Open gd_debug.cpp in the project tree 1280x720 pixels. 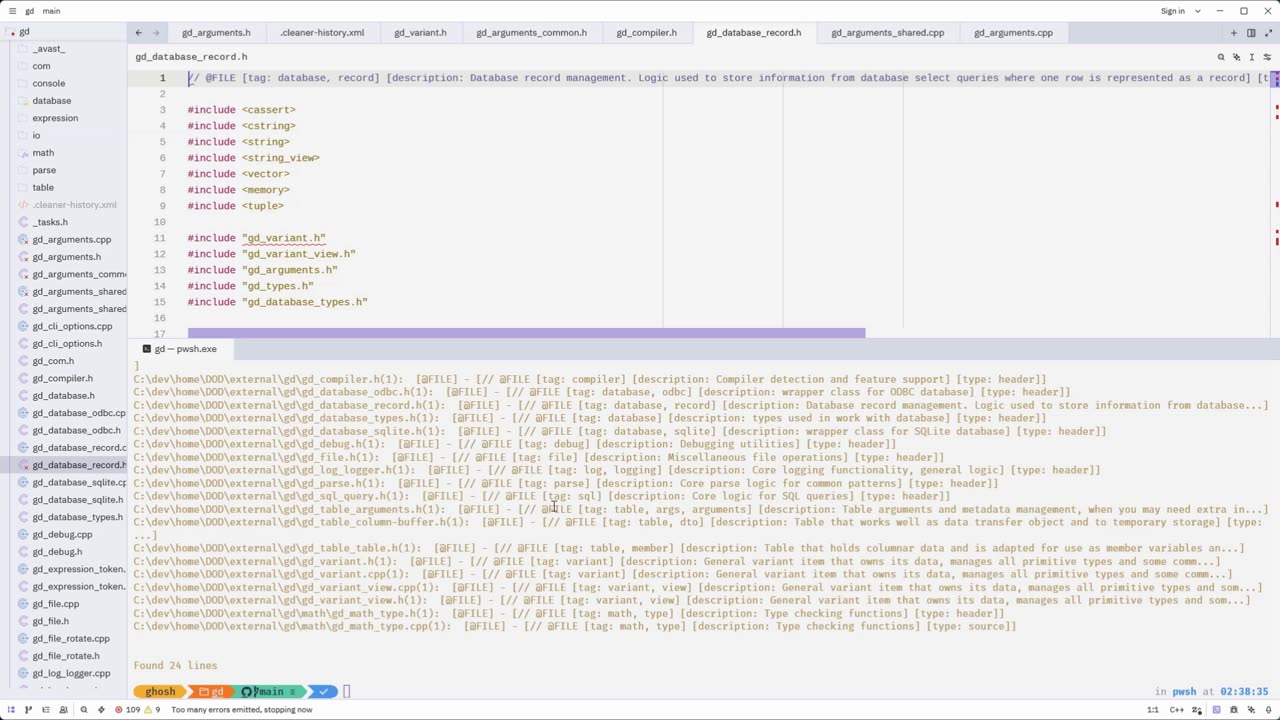point(64,534)
